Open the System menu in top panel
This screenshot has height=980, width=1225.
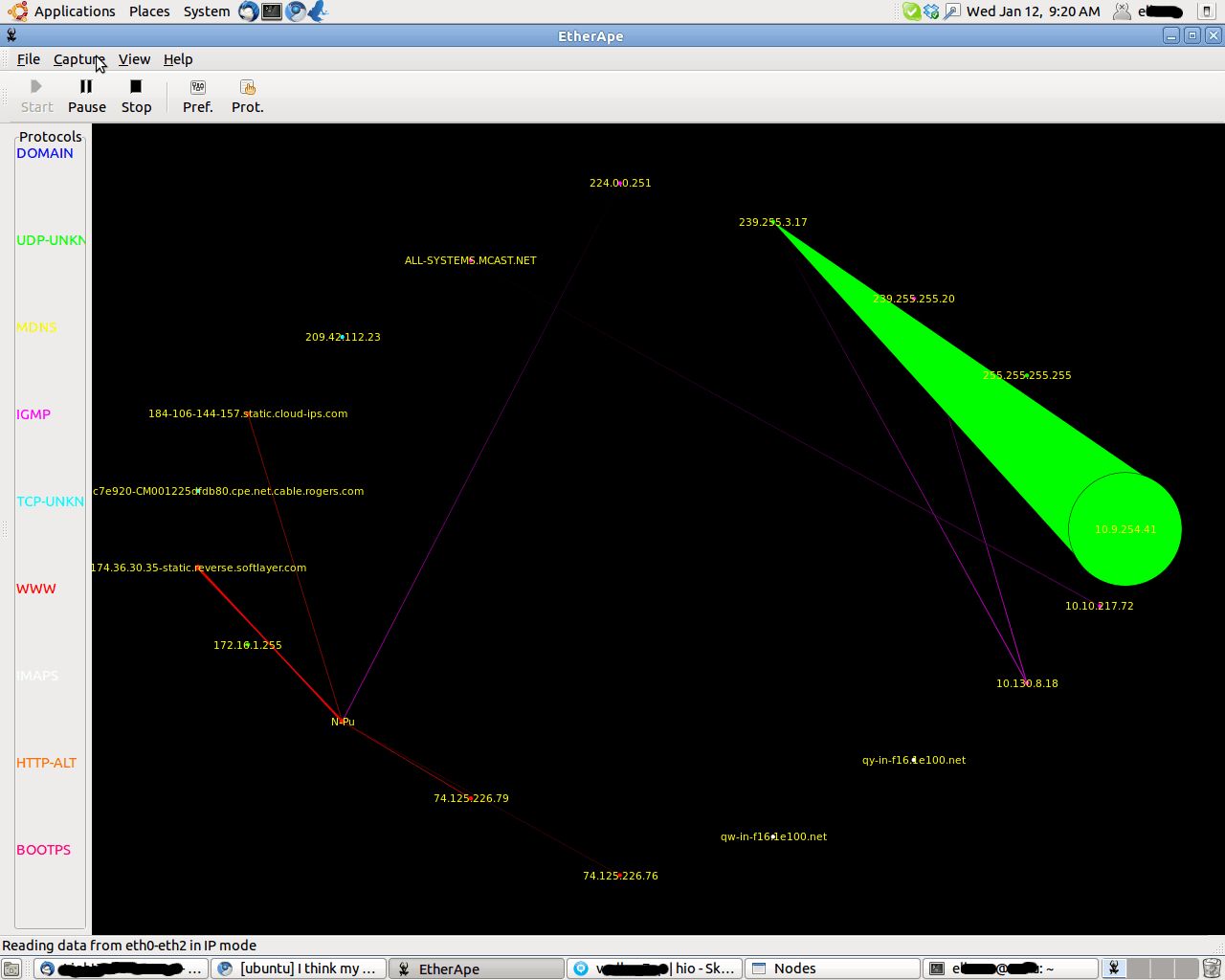click(207, 11)
